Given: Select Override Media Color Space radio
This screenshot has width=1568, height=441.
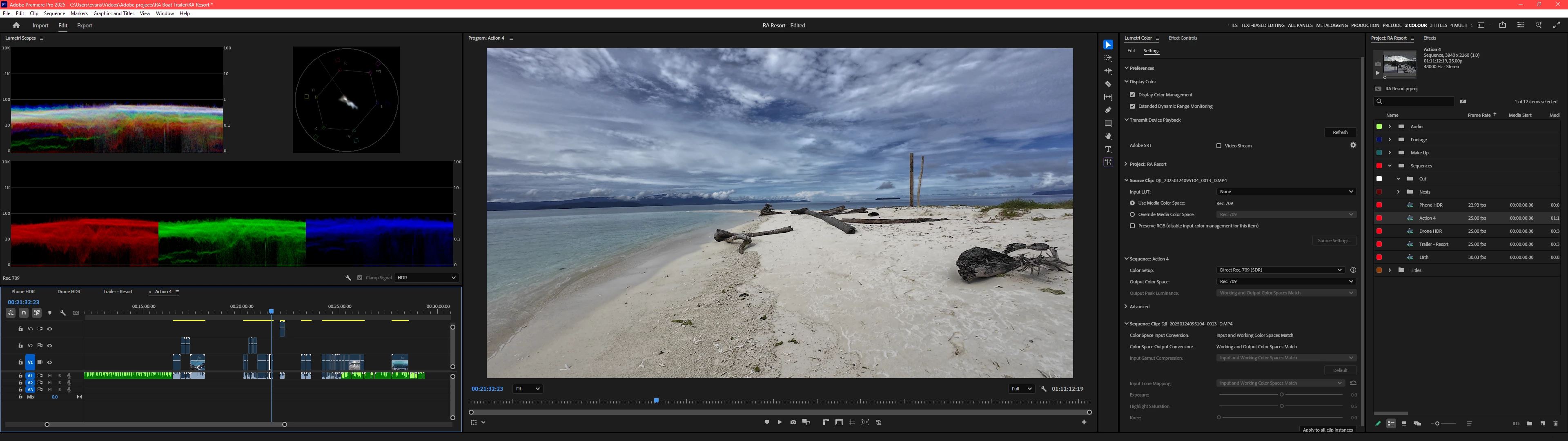Looking at the screenshot, I should coord(1132,214).
